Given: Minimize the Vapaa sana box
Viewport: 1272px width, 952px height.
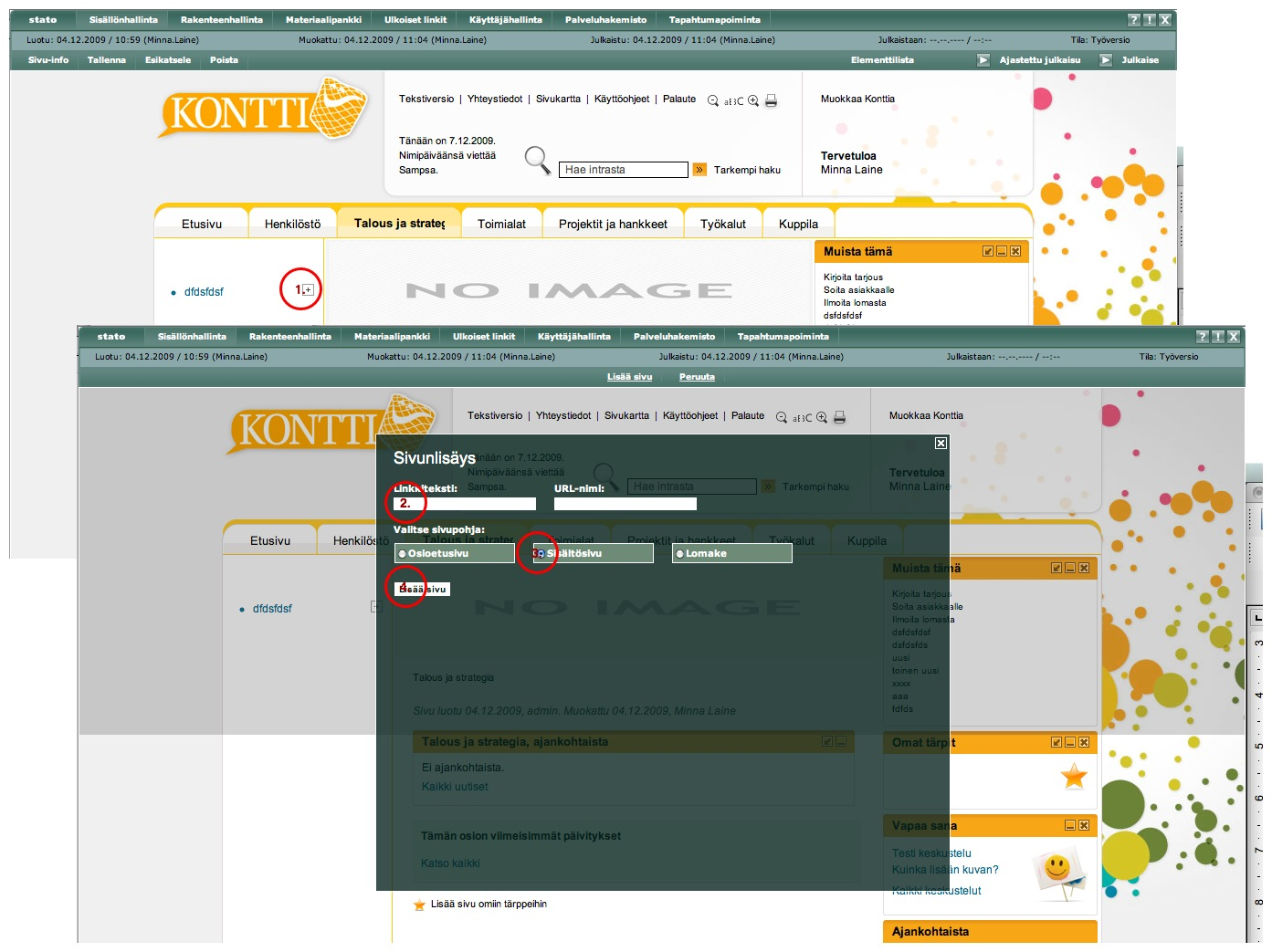Looking at the screenshot, I should 1070,825.
